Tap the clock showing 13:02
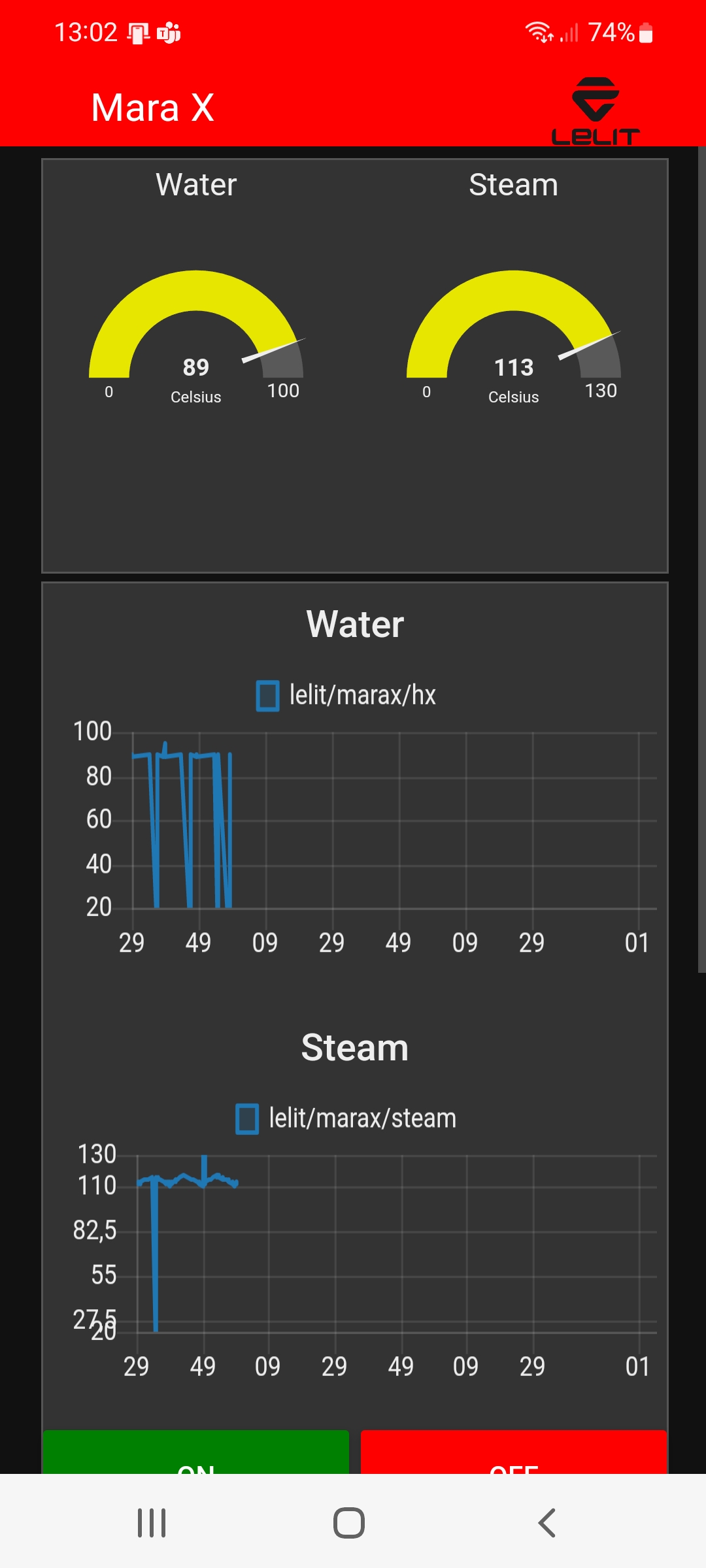Image resolution: width=706 pixels, height=1568 pixels. point(86,33)
